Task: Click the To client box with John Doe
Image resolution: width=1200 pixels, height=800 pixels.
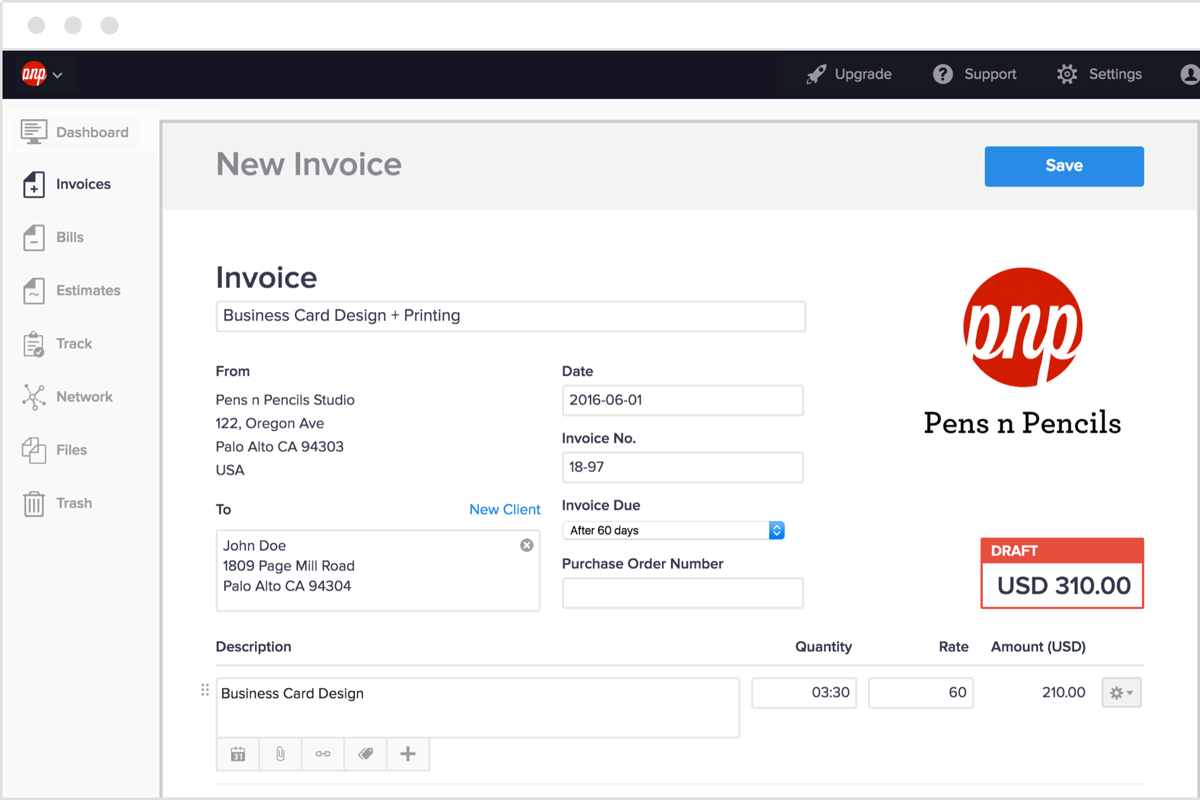Action: coord(378,570)
